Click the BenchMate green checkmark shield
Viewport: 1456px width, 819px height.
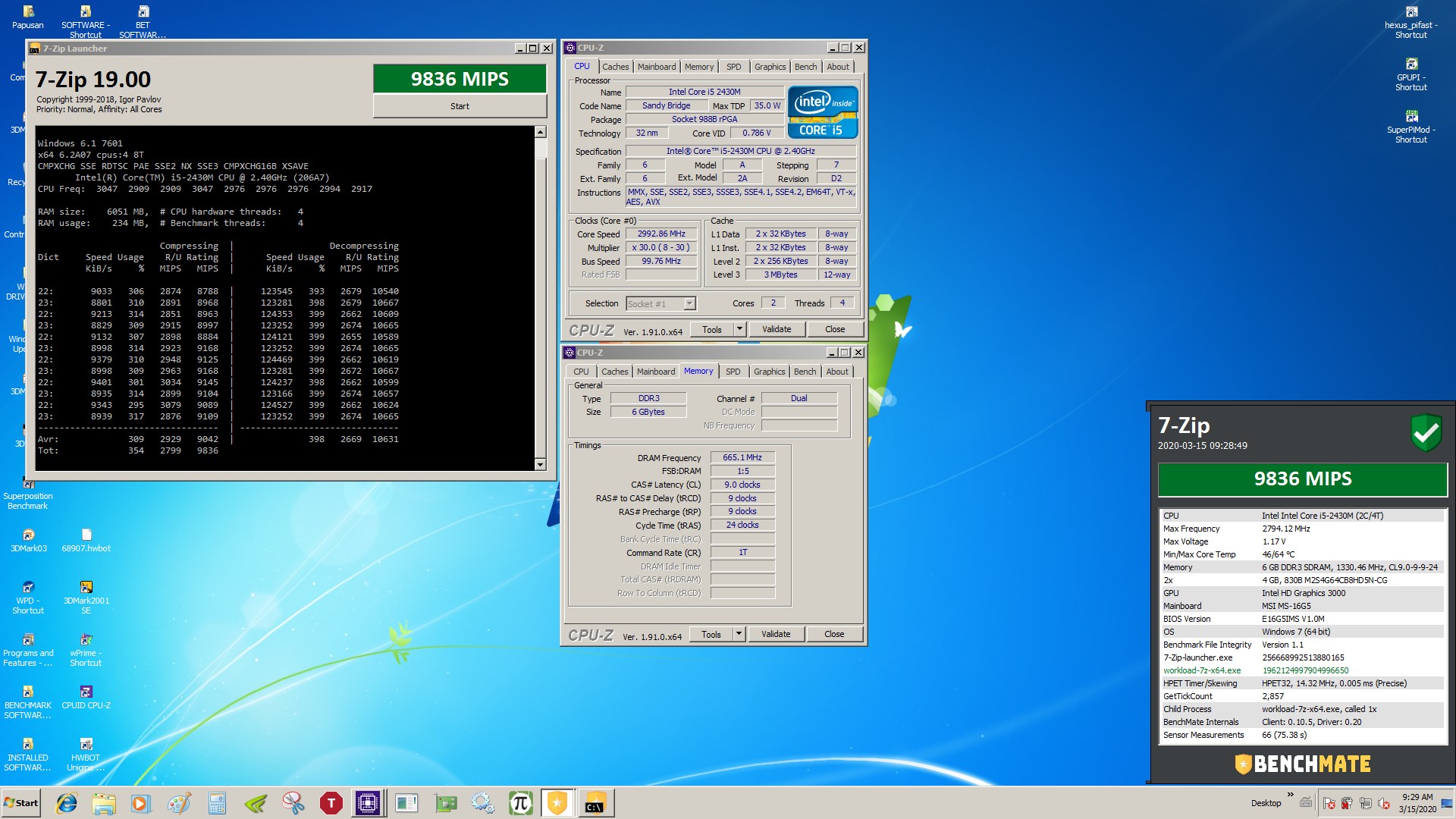click(1426, 432)
